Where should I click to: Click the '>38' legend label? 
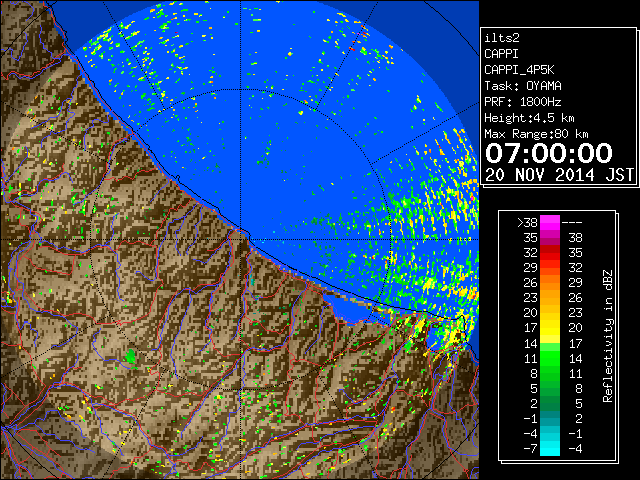527,223
